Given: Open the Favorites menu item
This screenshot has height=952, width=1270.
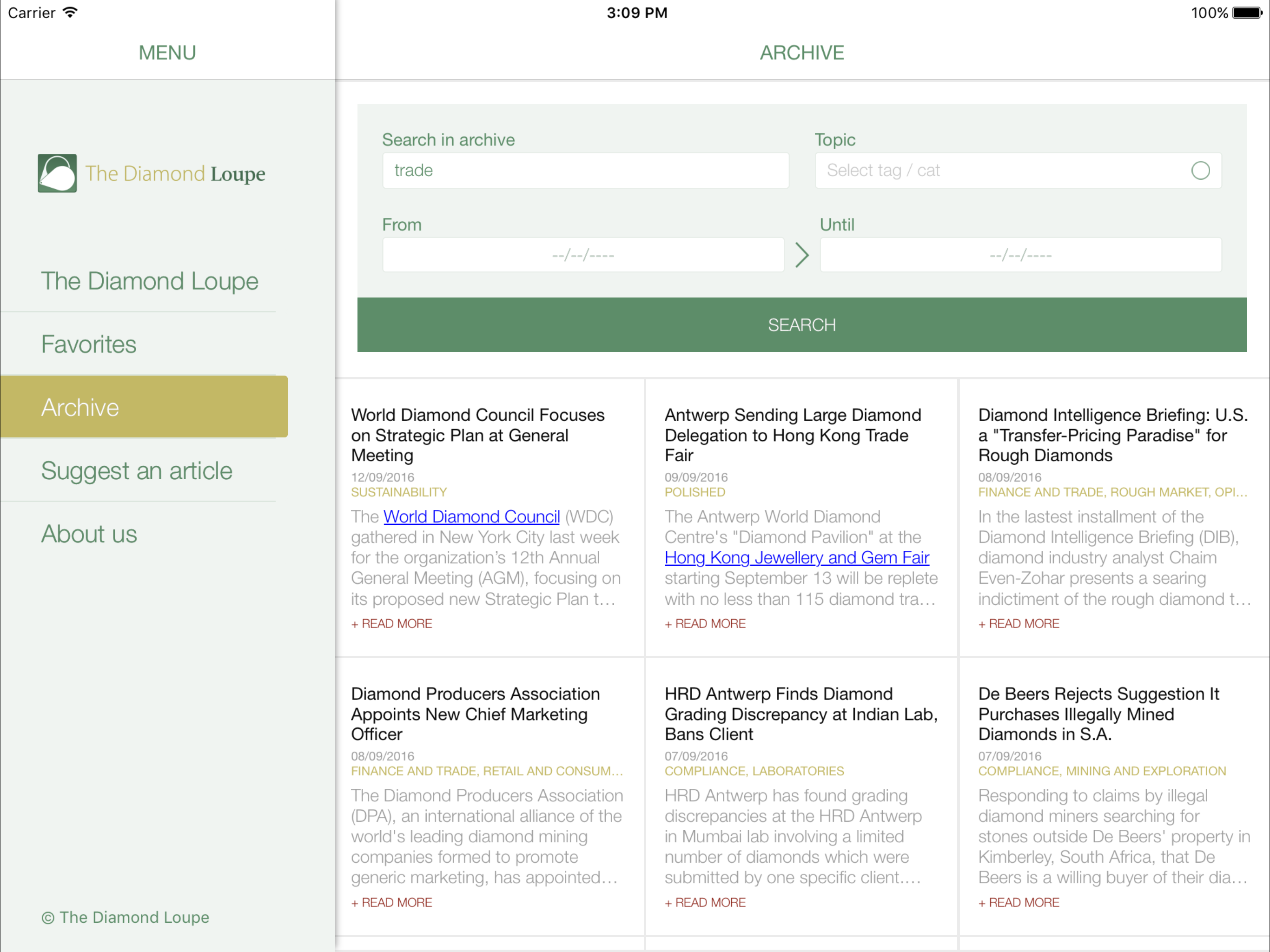Looking at the screenshot, I should 88,344.
